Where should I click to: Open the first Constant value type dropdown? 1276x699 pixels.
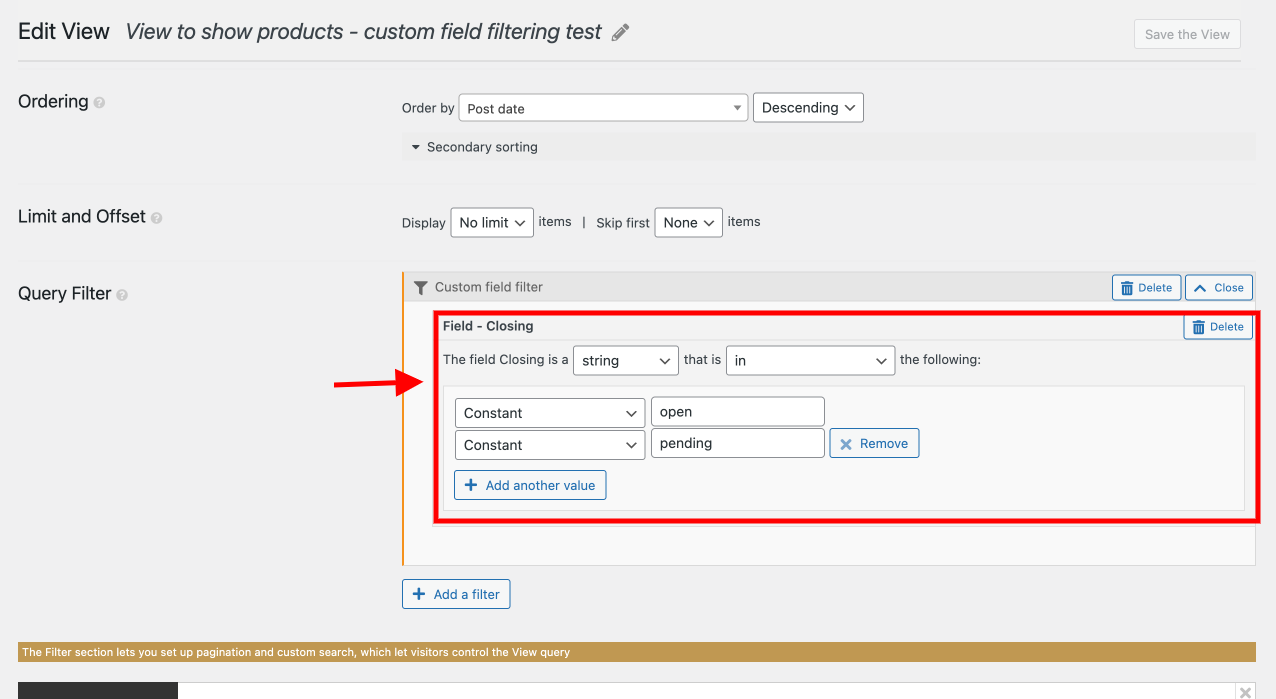point(549,412)
